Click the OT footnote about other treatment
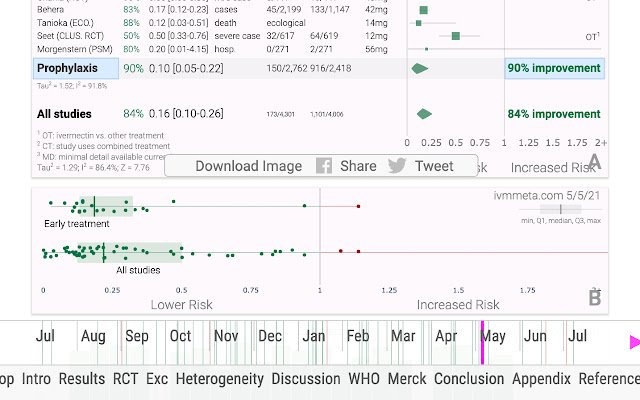Image resolution: width=640 pixels, height=400 pixels. click(100, 136)
